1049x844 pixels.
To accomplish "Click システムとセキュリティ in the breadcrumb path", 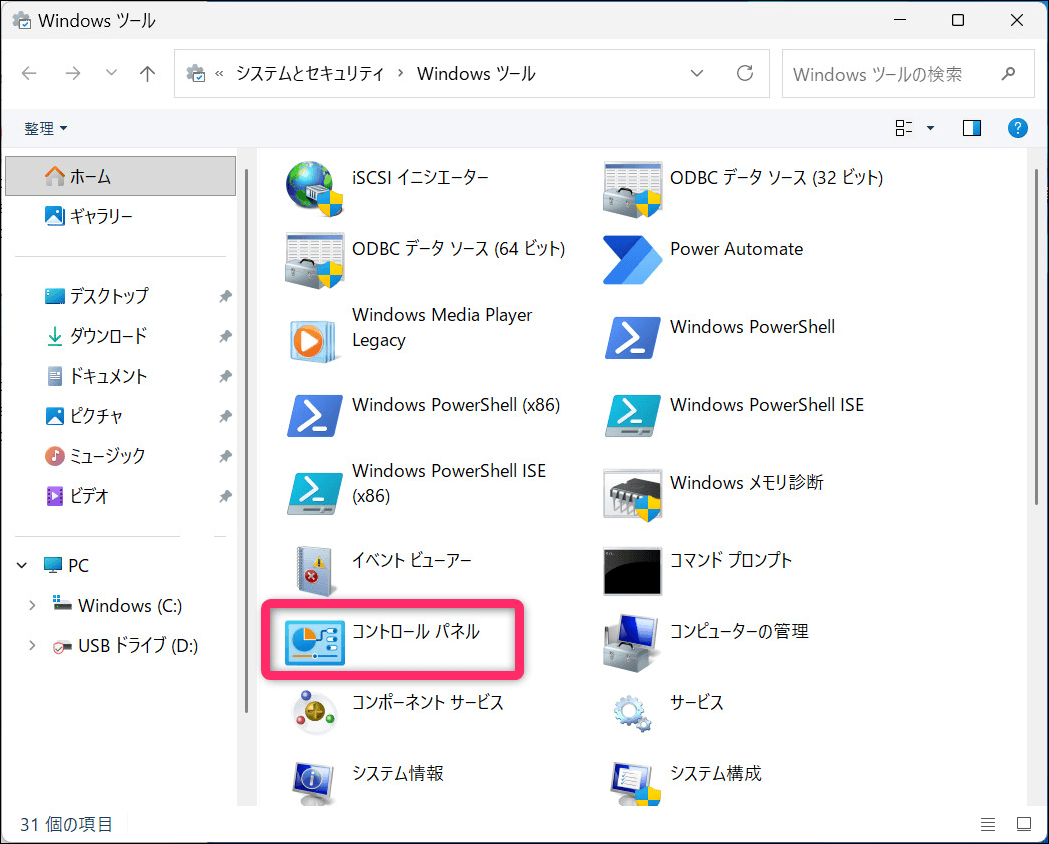I will [x=309, y=73].
